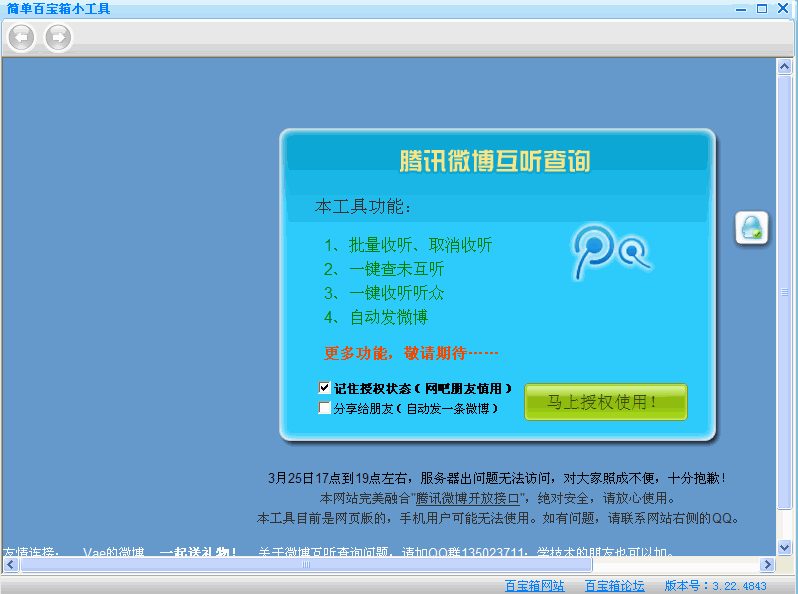Minimize the 简单百宝箱小工具 window
The width and height of the screenshot is (798, 594).
click(x=741, y=9)
